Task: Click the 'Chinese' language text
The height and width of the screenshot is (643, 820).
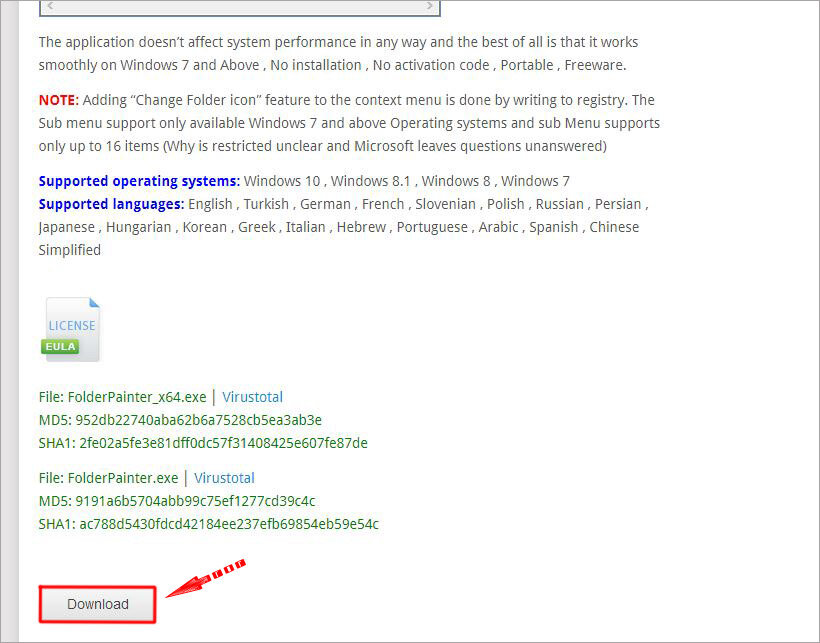Action: coord(614,227)
